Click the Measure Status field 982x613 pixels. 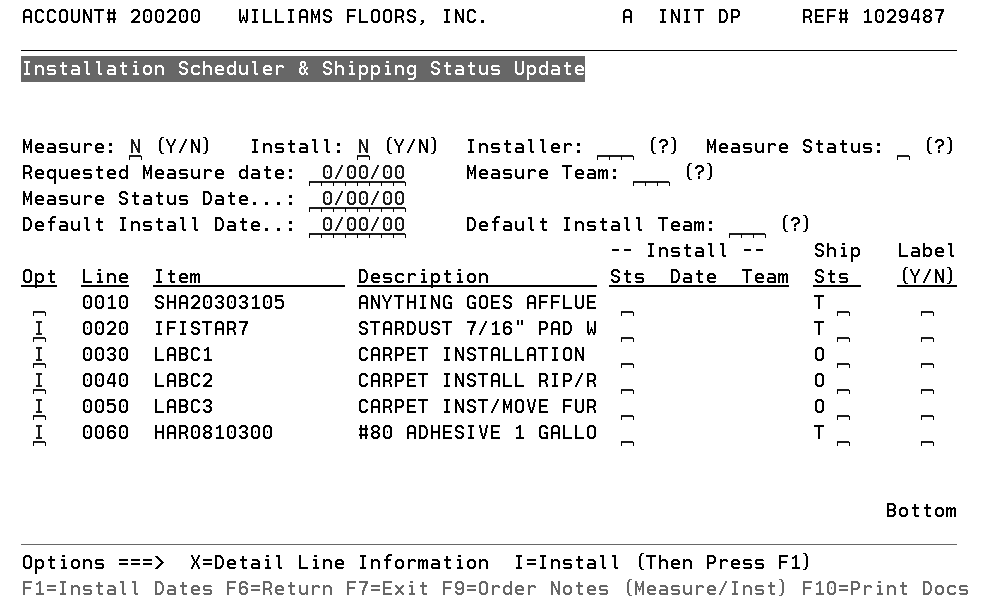[x=903, y=147]
